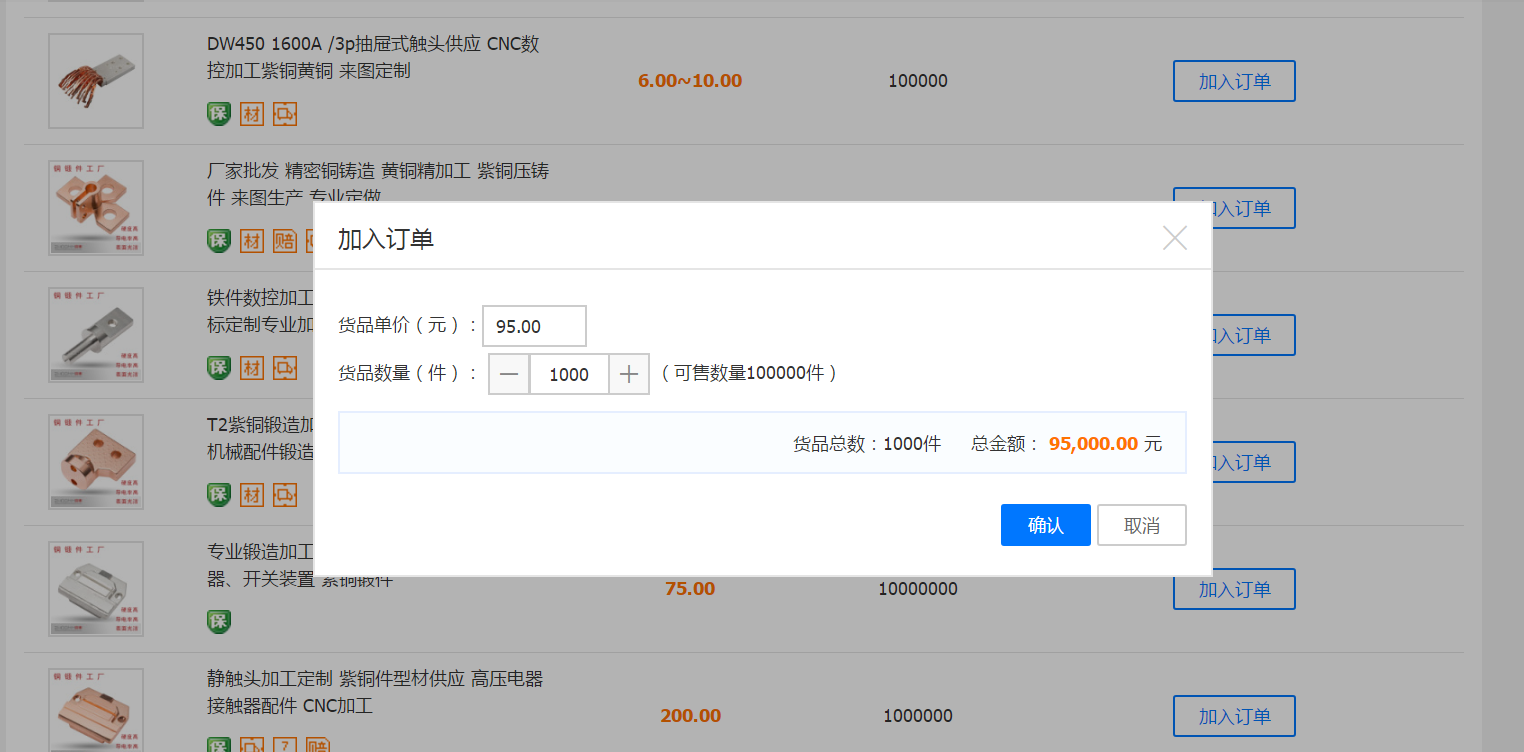The image size is (1524, 752).
Task: Click the 货品数量 quantity field showing 1000
Action: [x=569, y=374]
